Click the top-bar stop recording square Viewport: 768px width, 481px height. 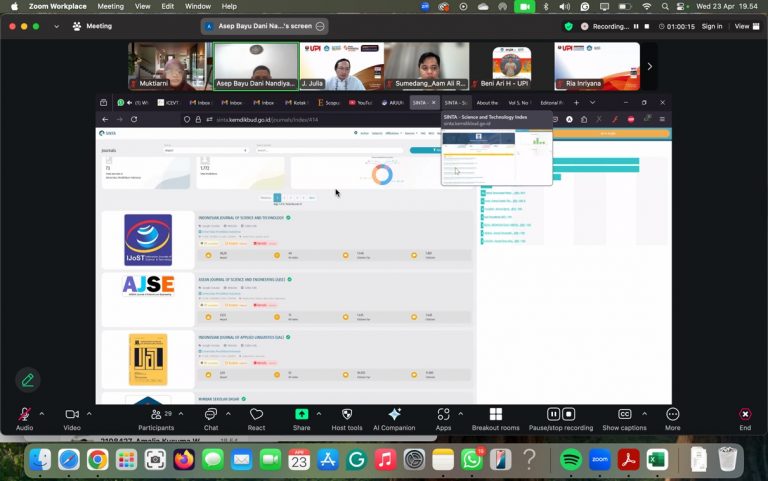pos(647,26)
